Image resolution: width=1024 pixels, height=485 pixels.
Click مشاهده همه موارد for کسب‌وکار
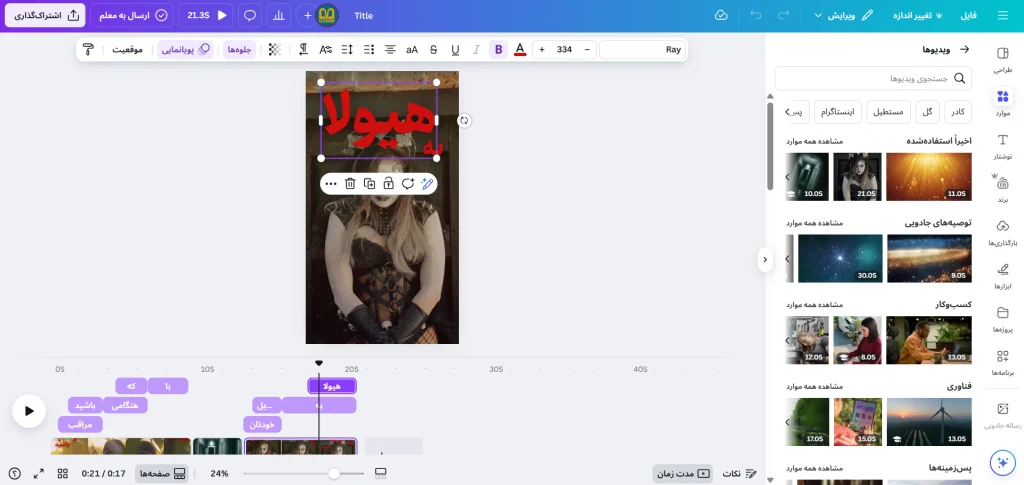[x=814, y=304]
